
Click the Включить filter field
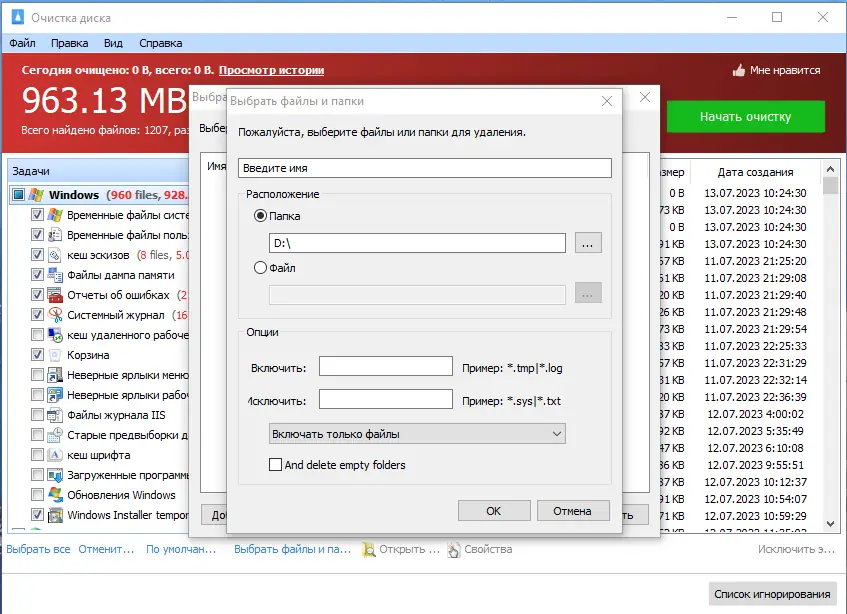click(386, 366)
